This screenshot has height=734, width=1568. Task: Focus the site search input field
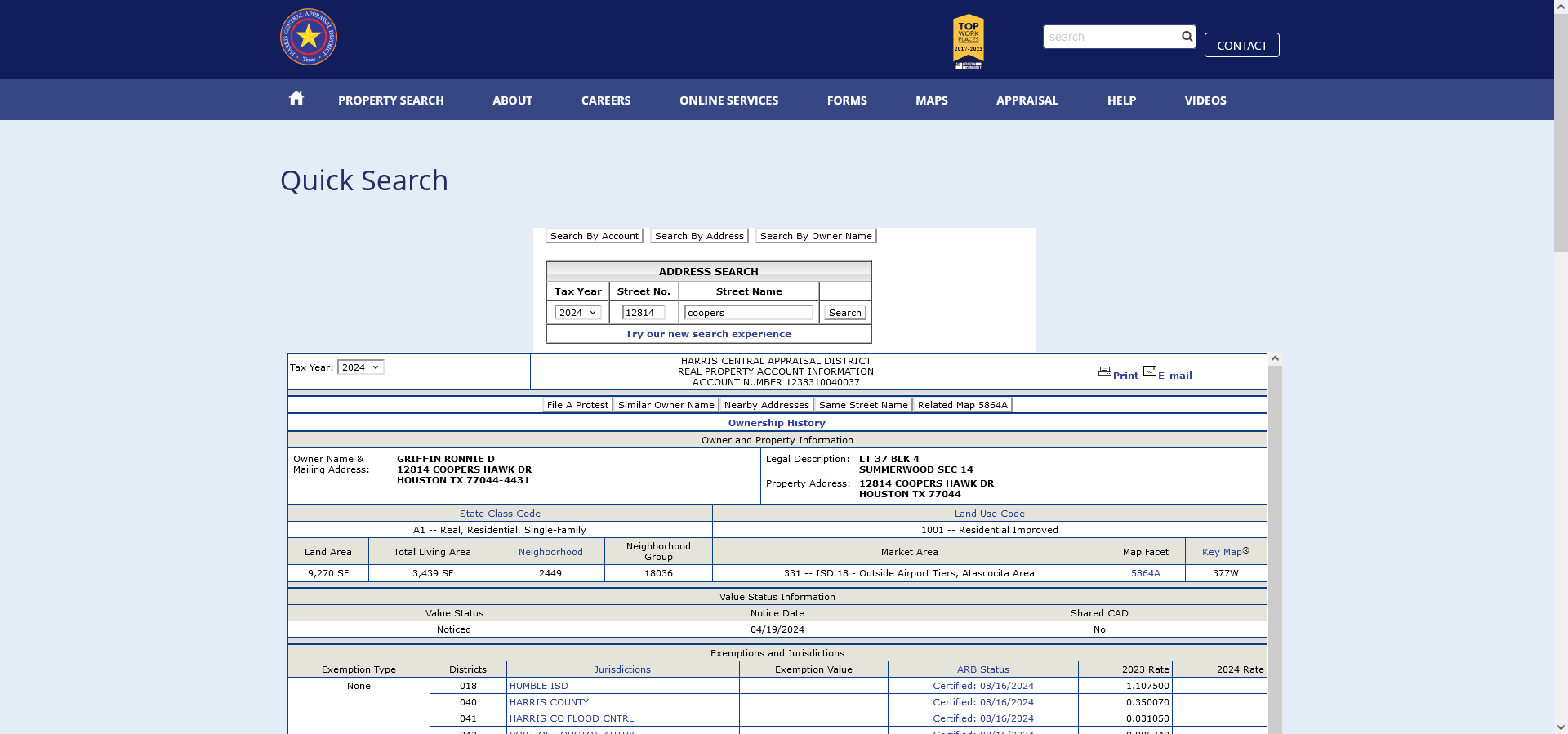[x=1112, y=37]
